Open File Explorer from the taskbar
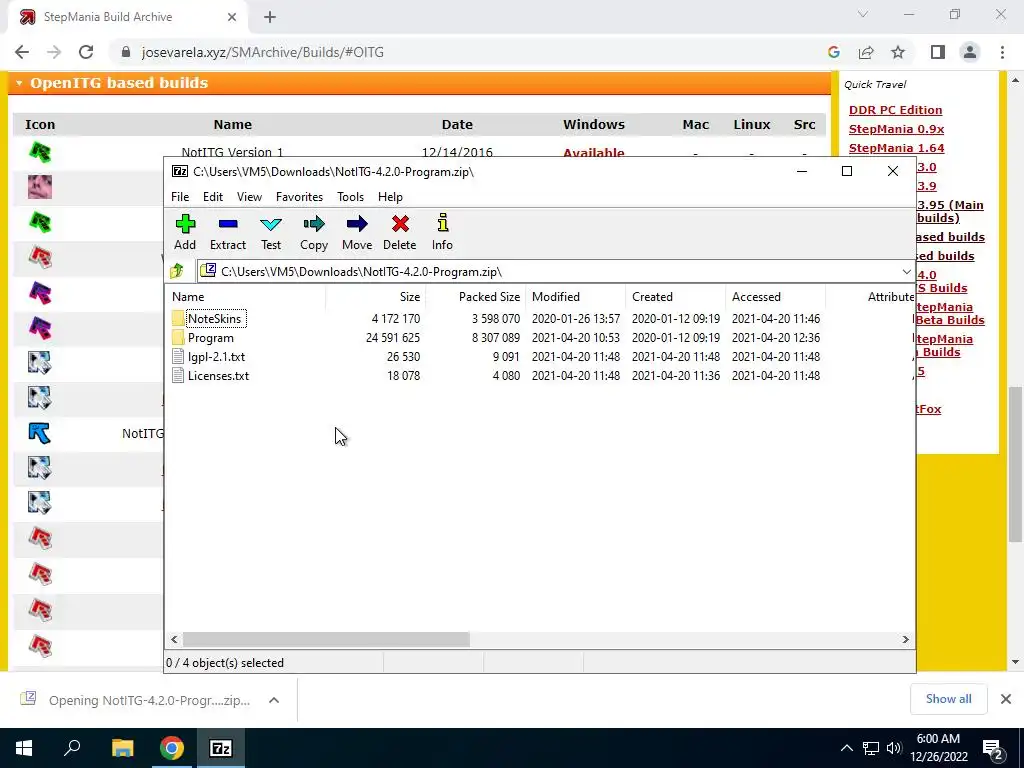This screenshot has height=768, width=1024. (122, 748)
